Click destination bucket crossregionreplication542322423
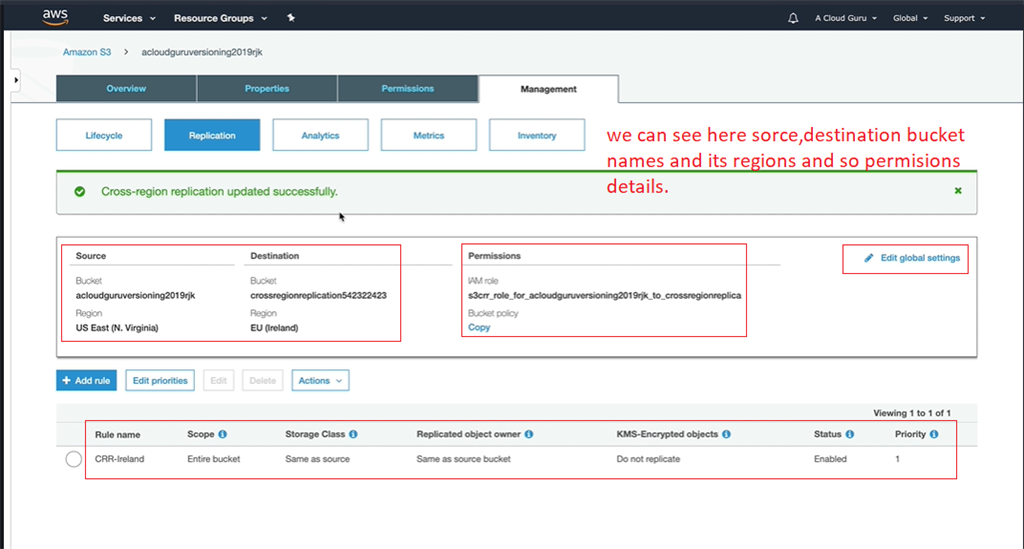The width and height of the screenshot is (1024, 549). click(318, 295)
